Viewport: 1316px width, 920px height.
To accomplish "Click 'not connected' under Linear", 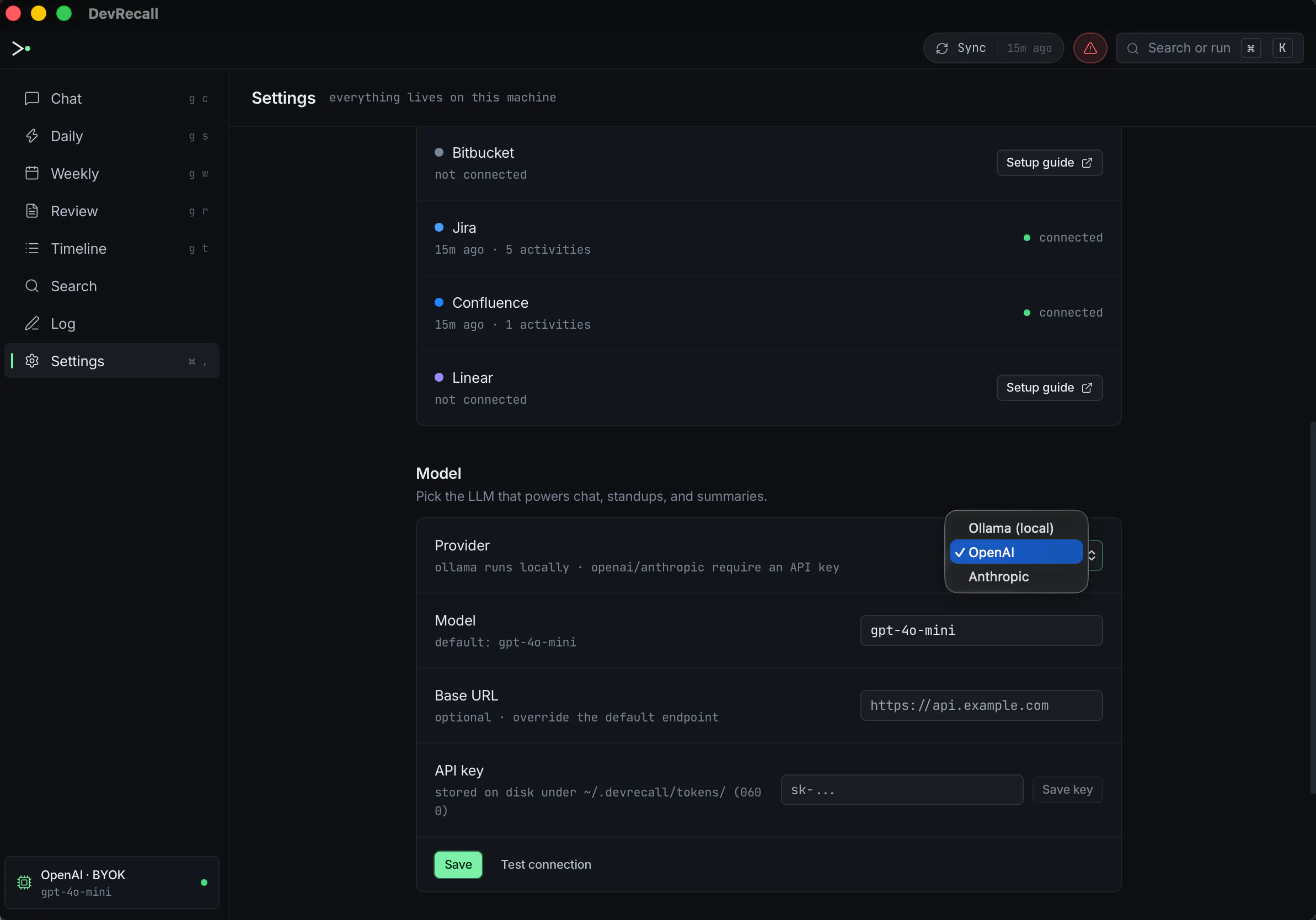I will coord(480,399).
